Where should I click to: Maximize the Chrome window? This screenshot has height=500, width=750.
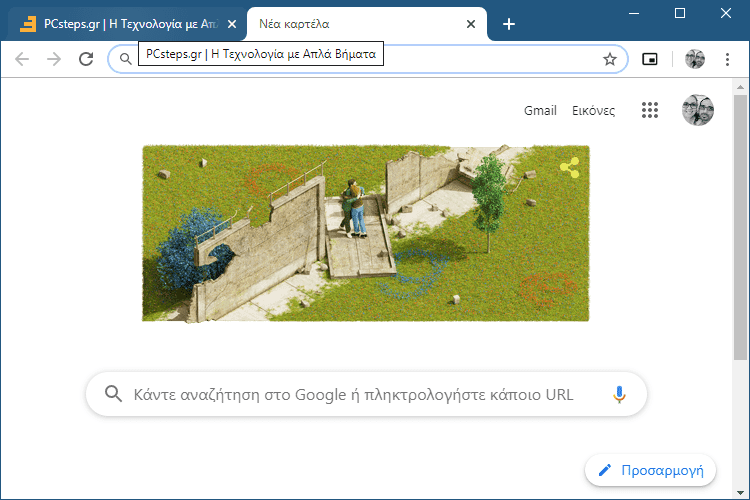[680, 13]
